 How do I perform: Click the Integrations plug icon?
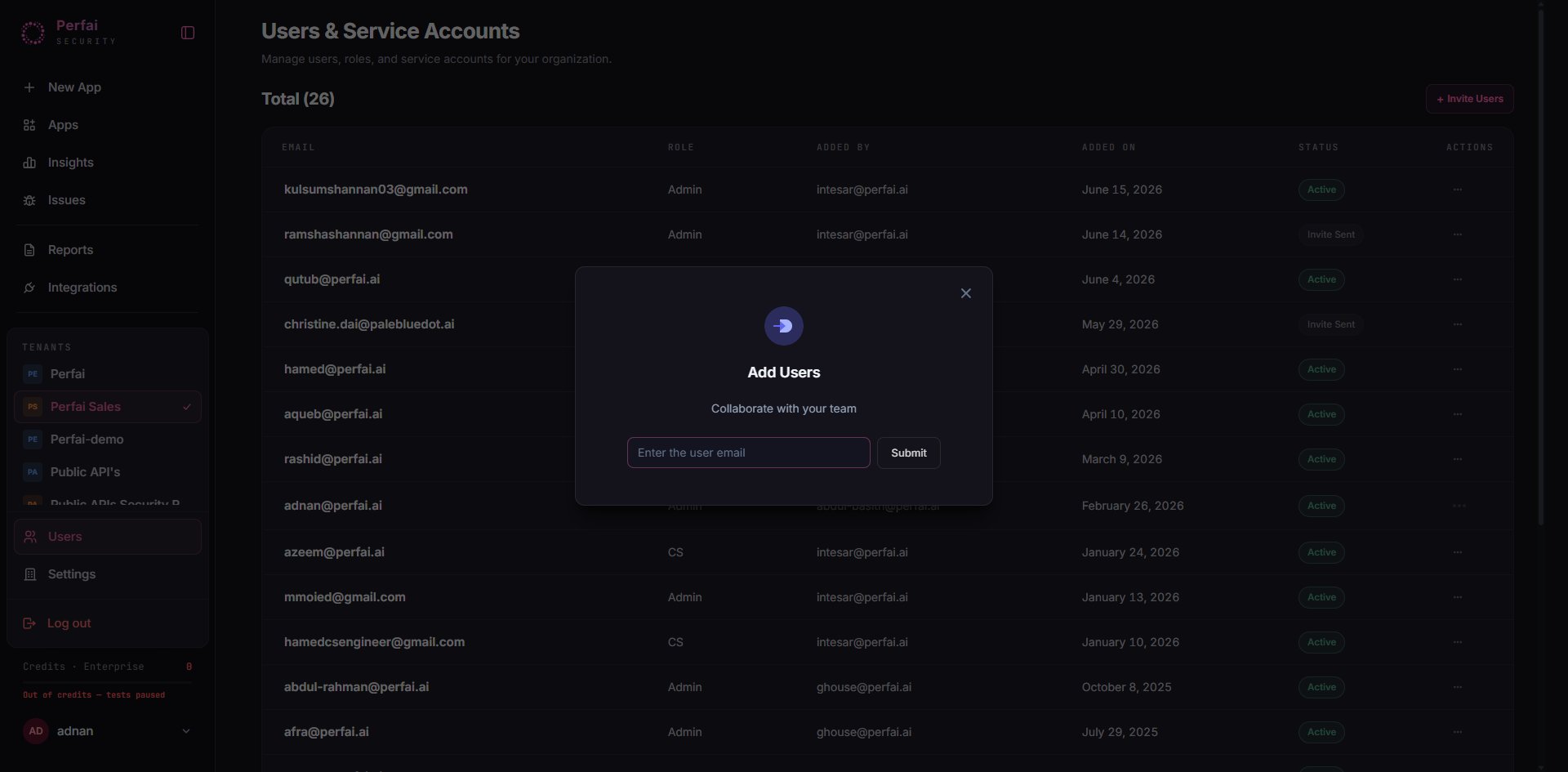[x=29, y=288]
